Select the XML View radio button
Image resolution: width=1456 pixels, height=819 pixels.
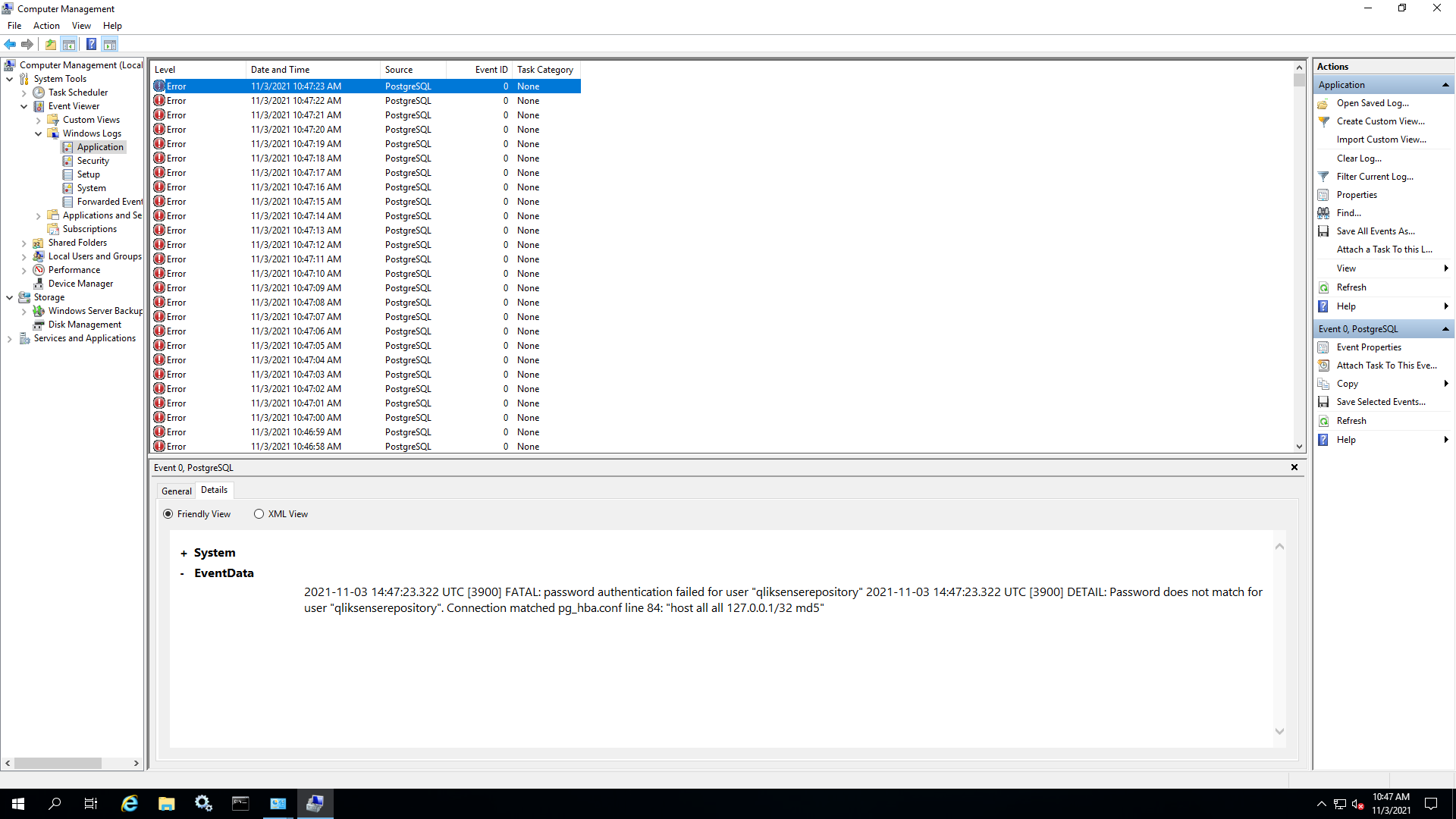coord(259,514)
